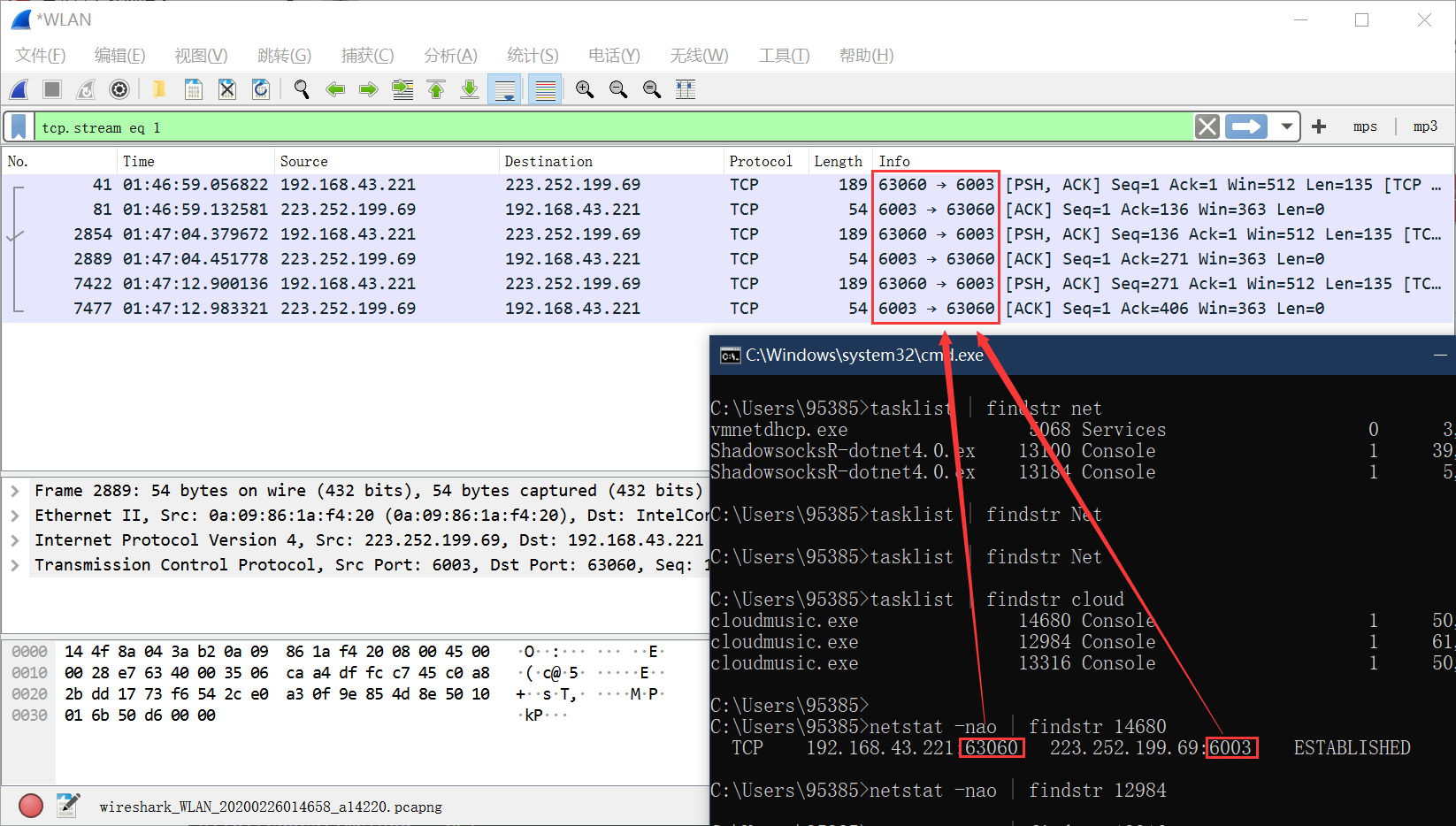1456x826 pixels.
Task: Click into the tcp.stream filter field
Action: point(613,127)
